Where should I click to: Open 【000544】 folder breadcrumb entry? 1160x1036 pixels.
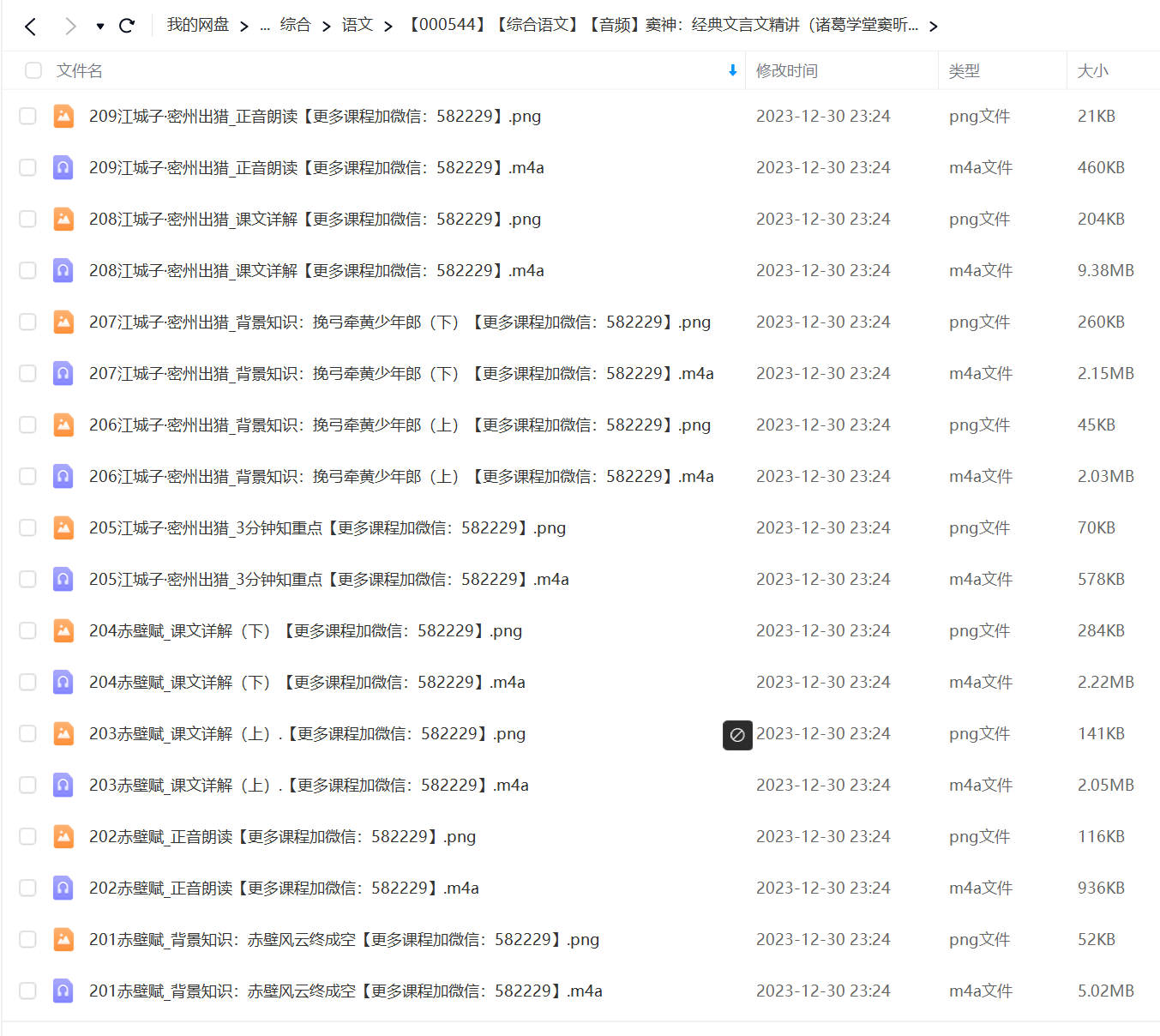click(x=663, y=25)
